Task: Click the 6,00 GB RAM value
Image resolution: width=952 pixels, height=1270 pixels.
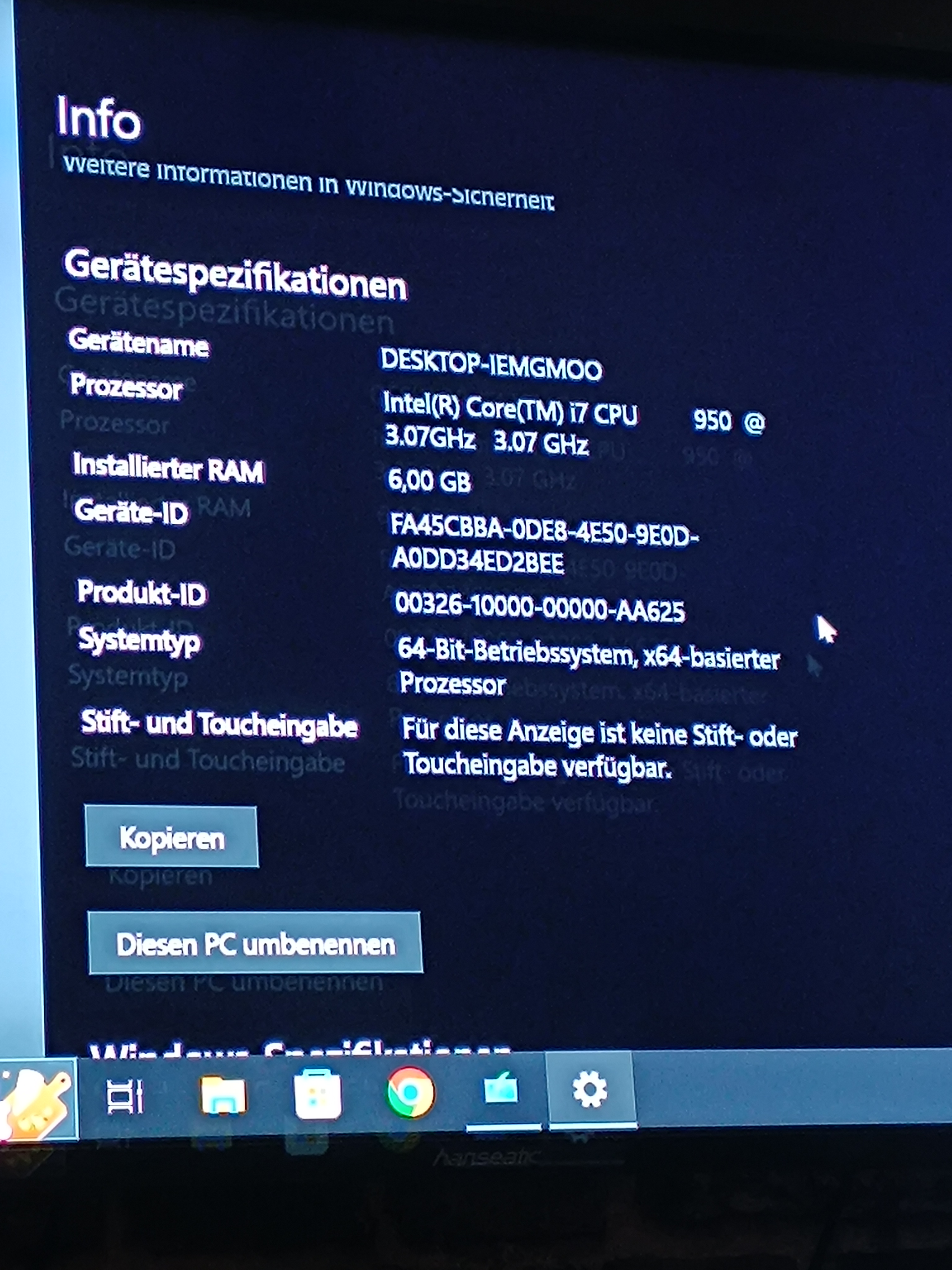Action: [x=429, y=481]
